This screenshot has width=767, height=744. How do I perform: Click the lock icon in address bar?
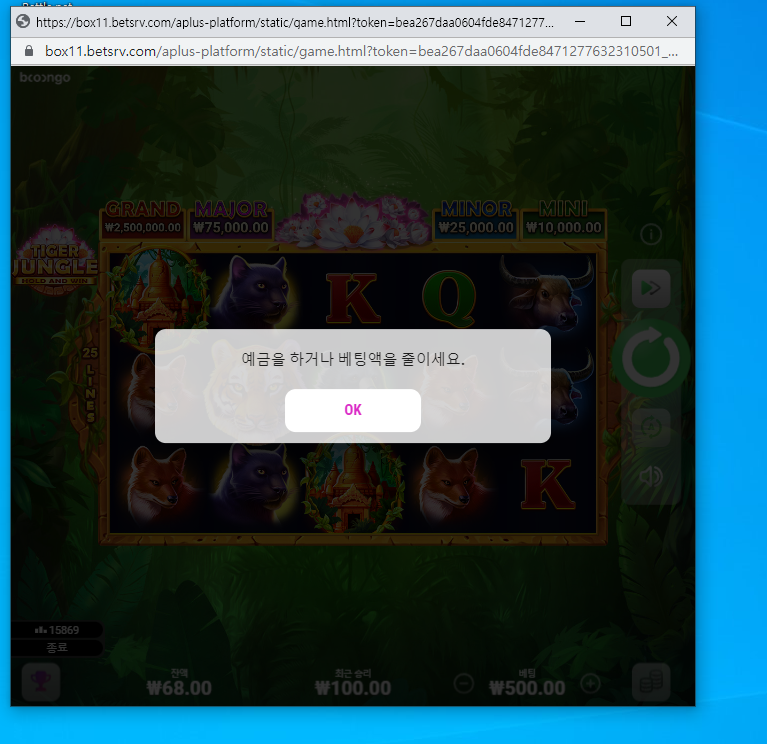tap(29, 51)
